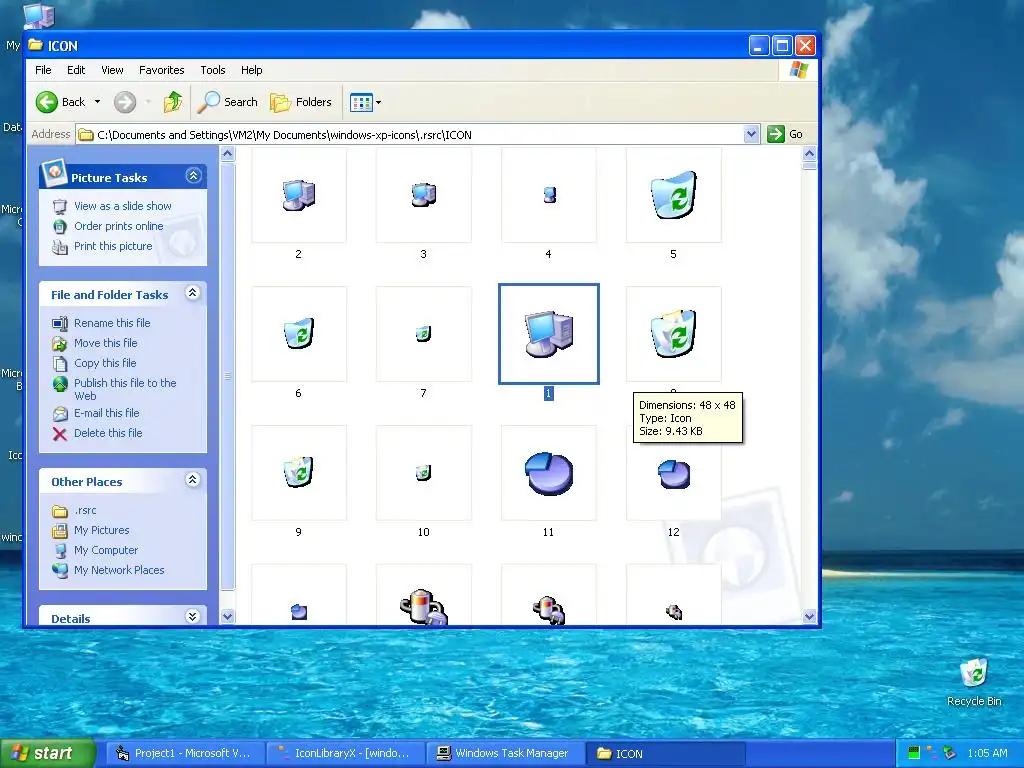Select full recycle bin icon labeled 9
This screenshot has height=768, width=1024.
[299, 473]
